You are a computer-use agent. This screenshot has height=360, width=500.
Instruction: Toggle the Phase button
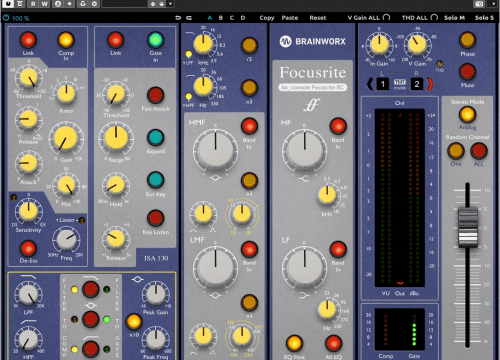click(467, 40)
